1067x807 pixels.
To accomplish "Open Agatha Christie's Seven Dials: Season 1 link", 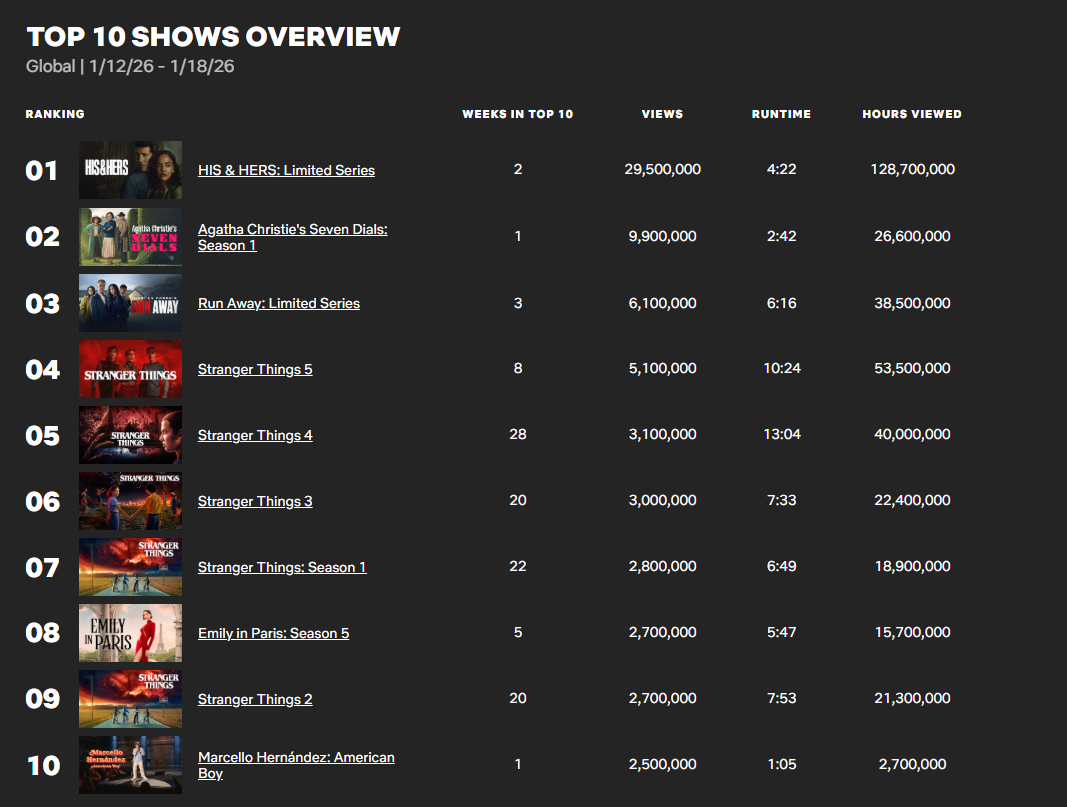I will pyautogui.click(x=293, y=237).
